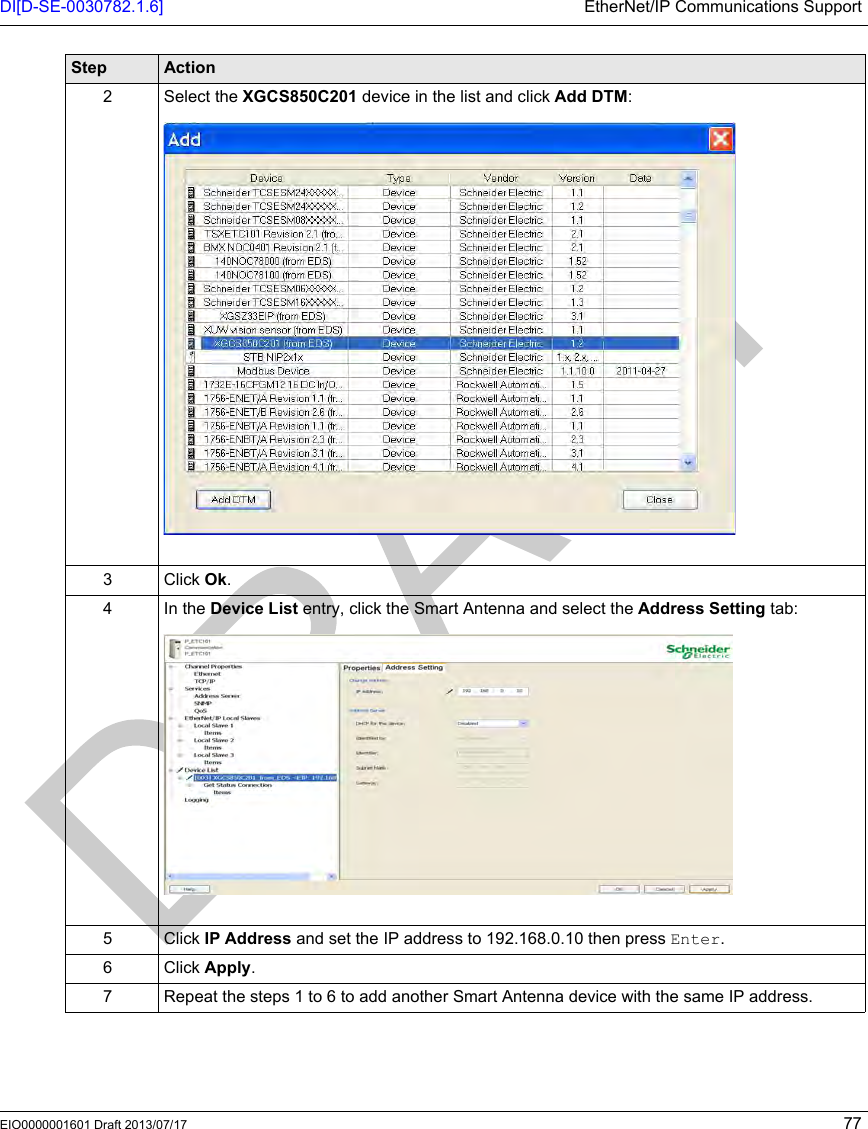Image resolution: width=868 pixels, height=1129 pixels.
Task: Click IP Address input field
Action: [x=492, y=691]
